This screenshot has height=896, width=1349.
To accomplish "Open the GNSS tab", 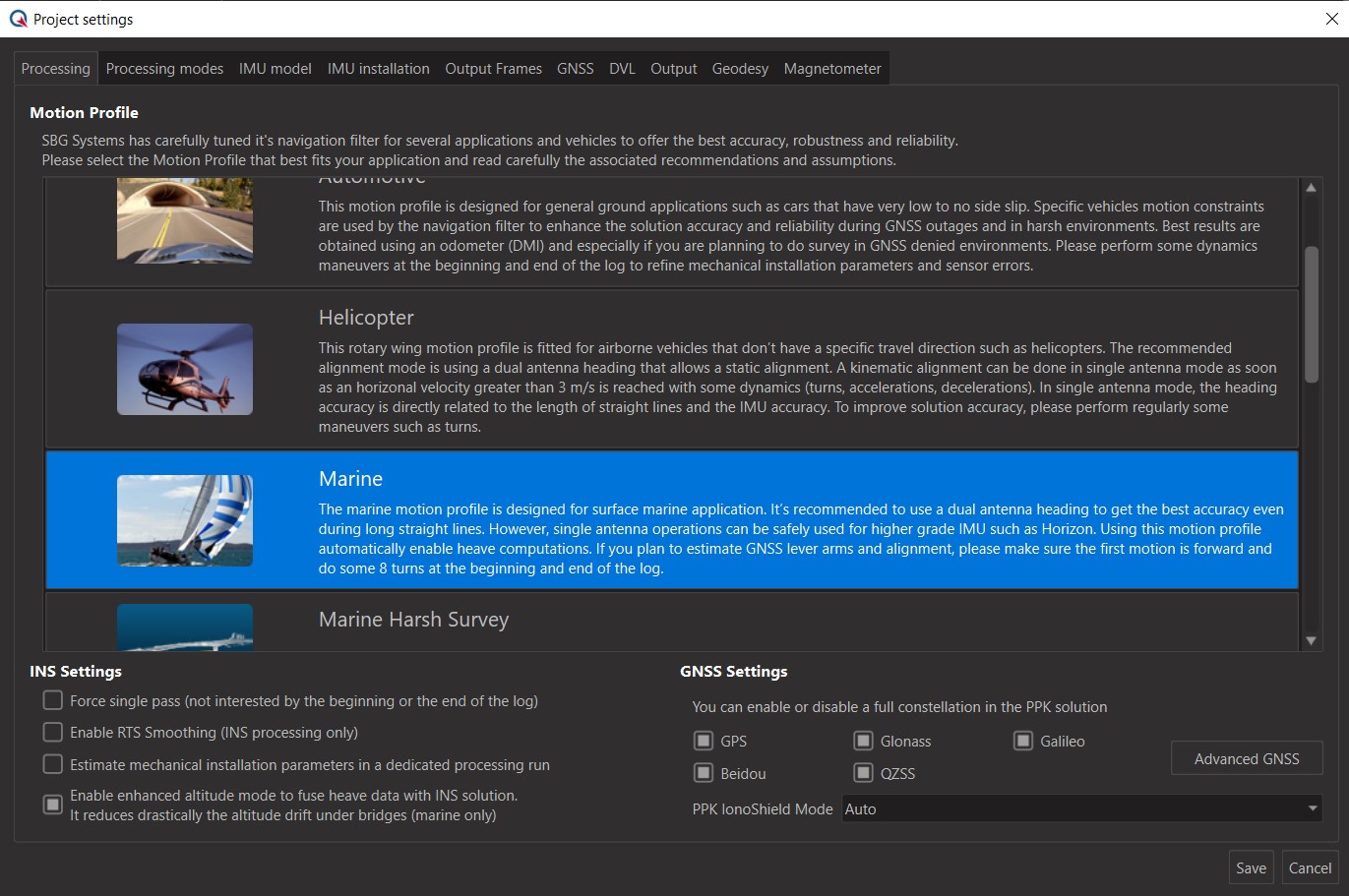I will (576, 69).
